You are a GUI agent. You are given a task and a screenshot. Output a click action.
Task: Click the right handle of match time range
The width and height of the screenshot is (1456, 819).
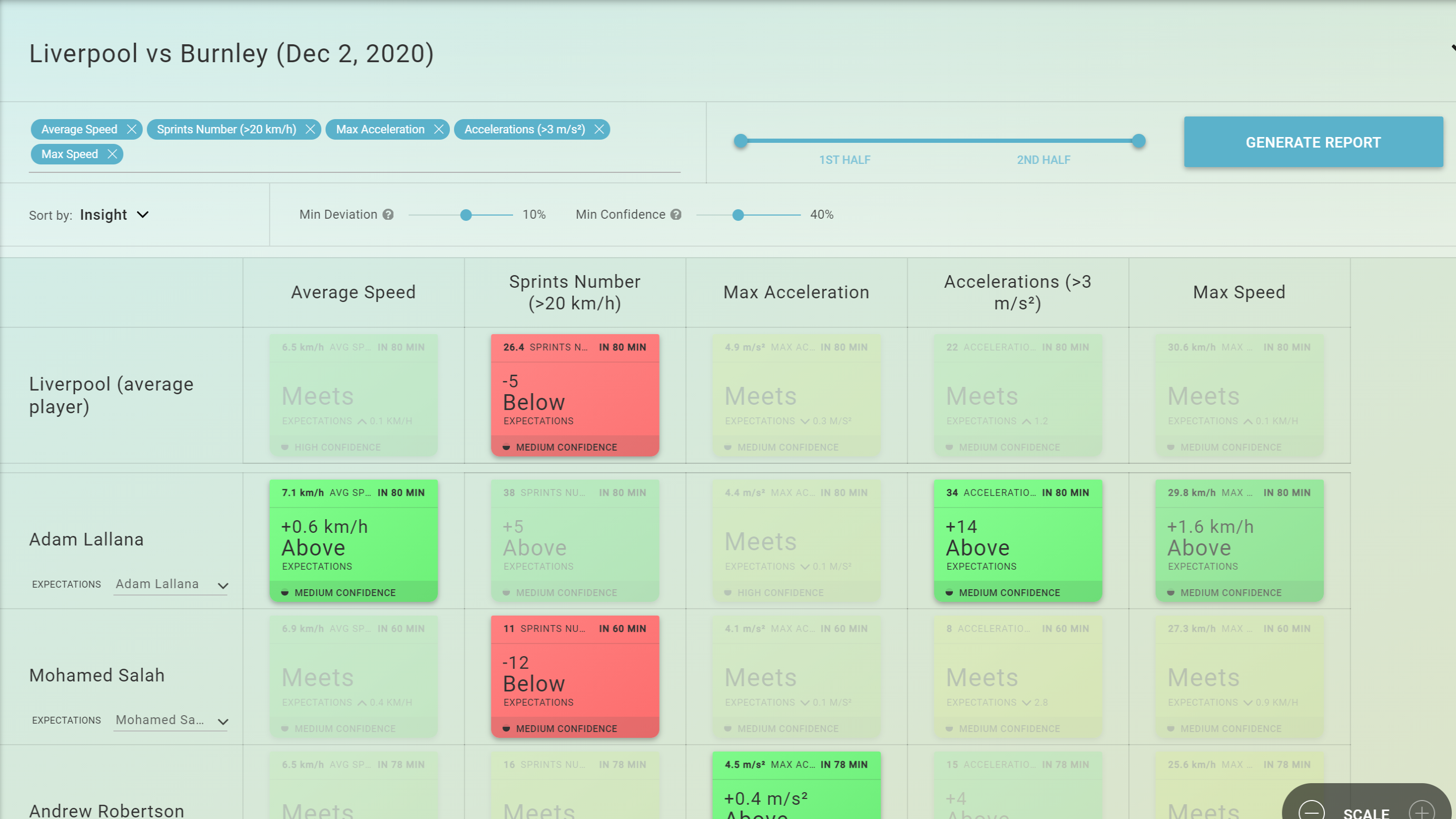point(1139,141)
